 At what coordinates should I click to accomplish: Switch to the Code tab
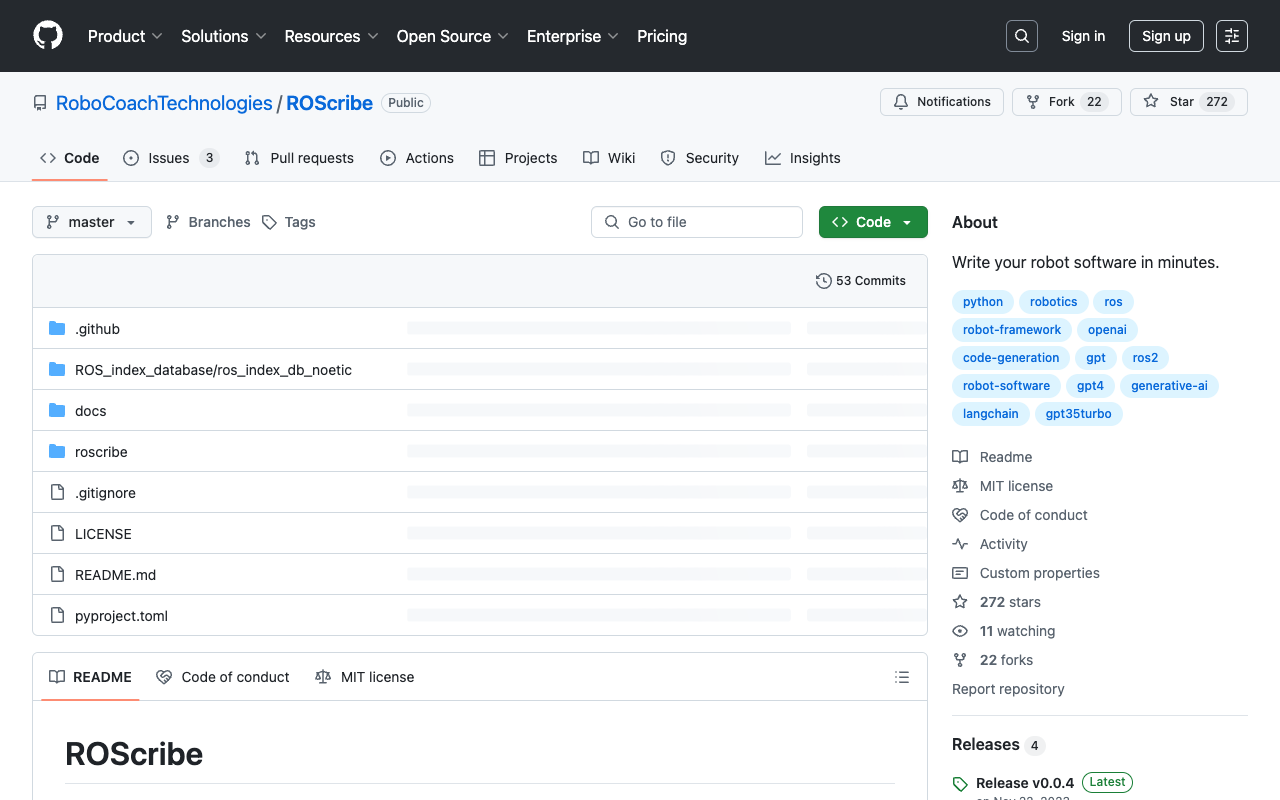click(70, 158)
